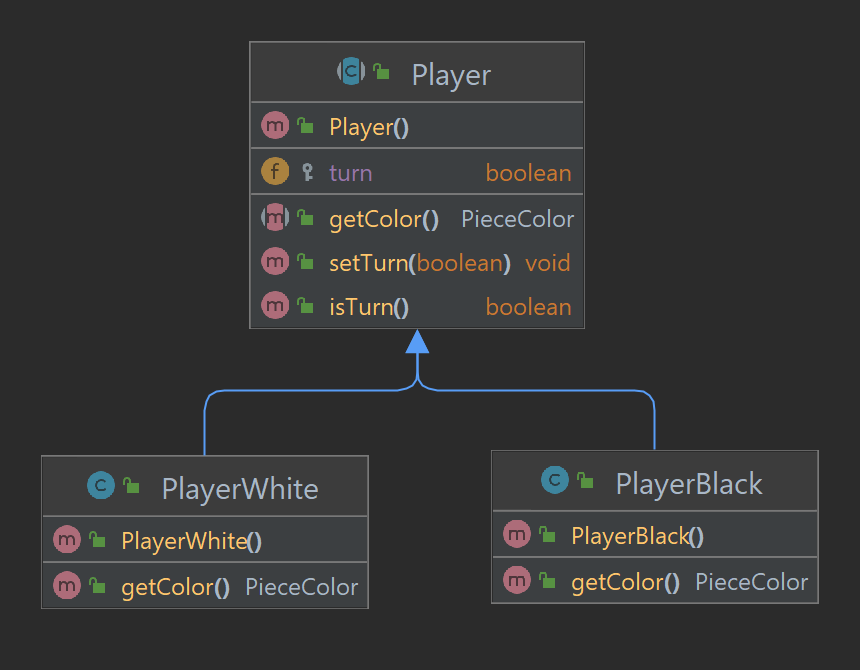The width and height of the screenshot is (860, 670).
Task: Select the PlayerBlack class icon
Action: click(555, 481)
